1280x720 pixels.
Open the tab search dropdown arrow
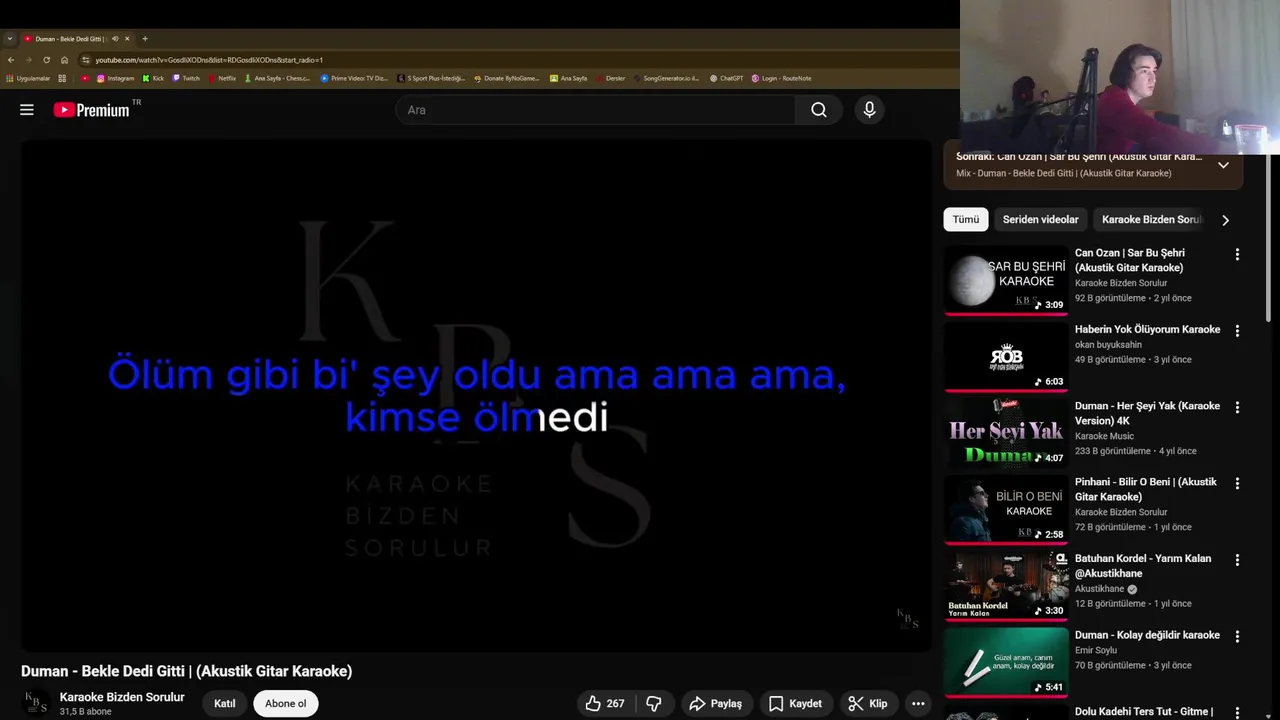point(9,39)
